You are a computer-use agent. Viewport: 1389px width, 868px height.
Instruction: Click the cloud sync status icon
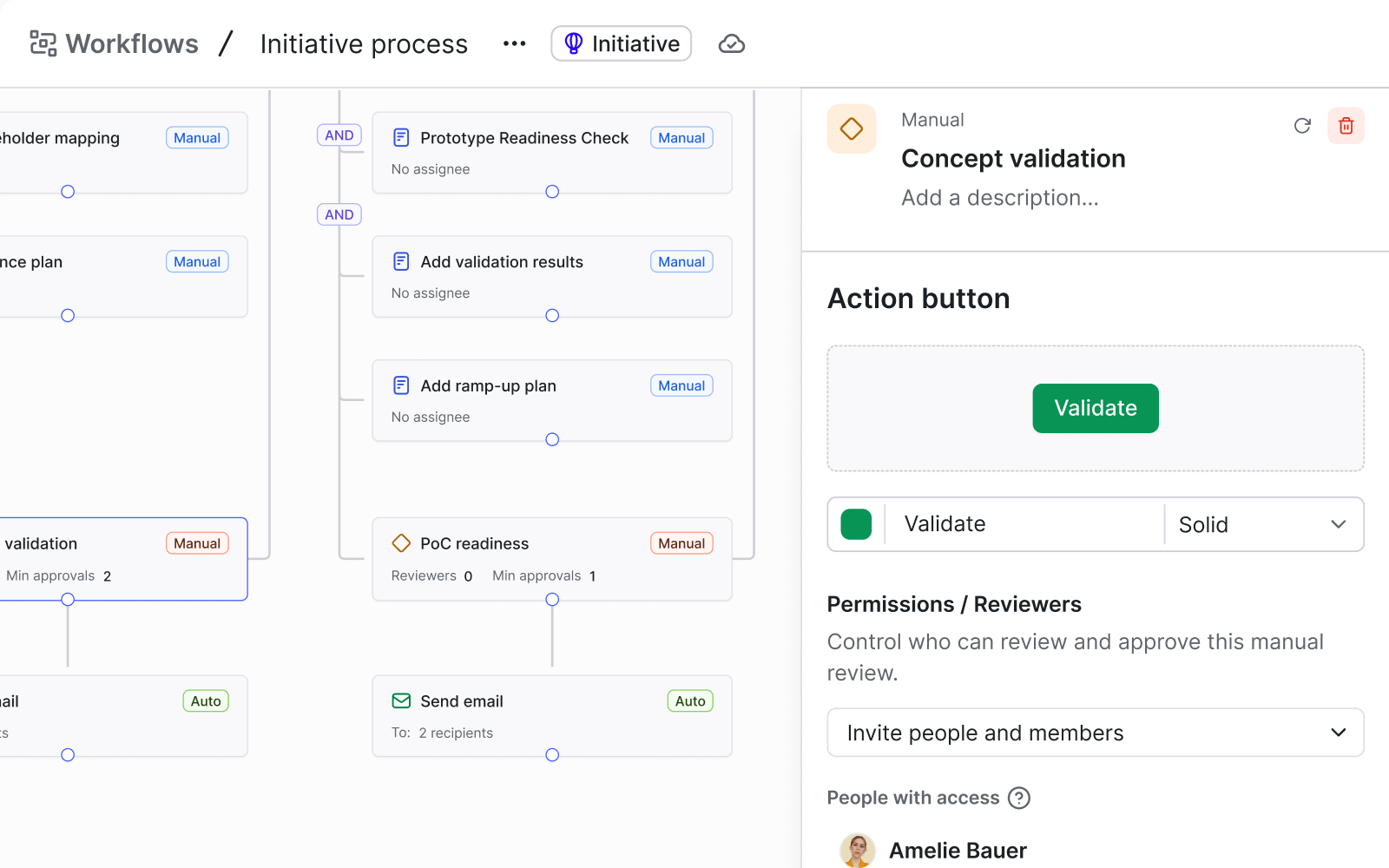tap(731, 43)
